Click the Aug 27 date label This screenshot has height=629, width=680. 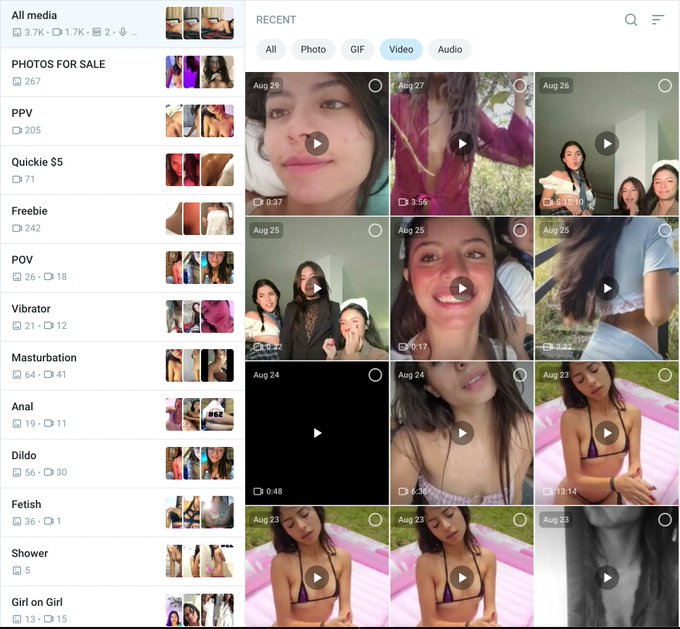click(411, 85)
